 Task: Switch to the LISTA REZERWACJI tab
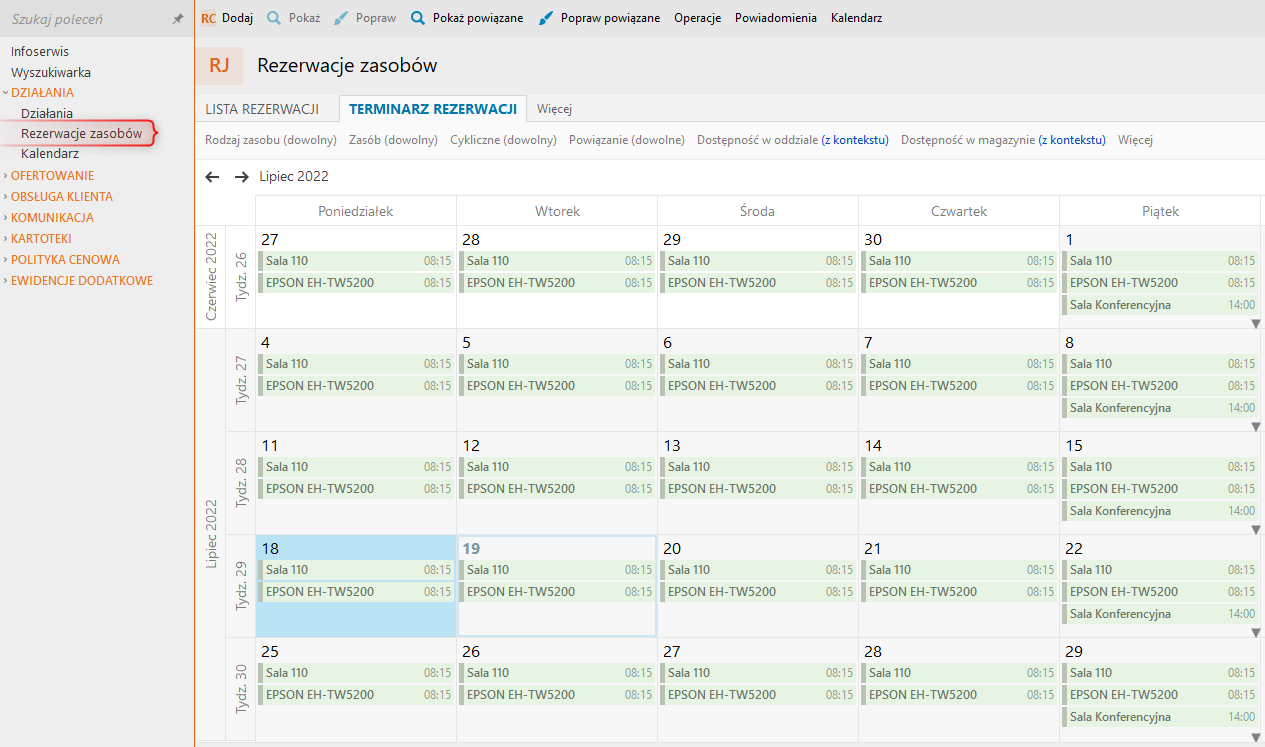pyautogui.click(x=262, y=109)
